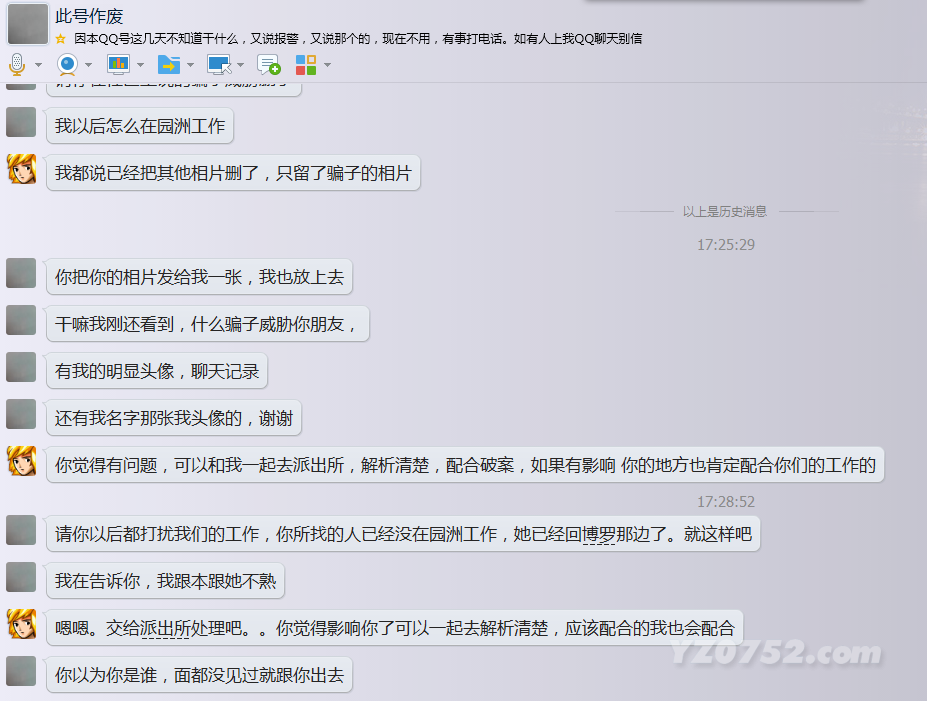Open the remote desktop dropdown arrow
Screen dimensions: 927x701
(240, 66)
